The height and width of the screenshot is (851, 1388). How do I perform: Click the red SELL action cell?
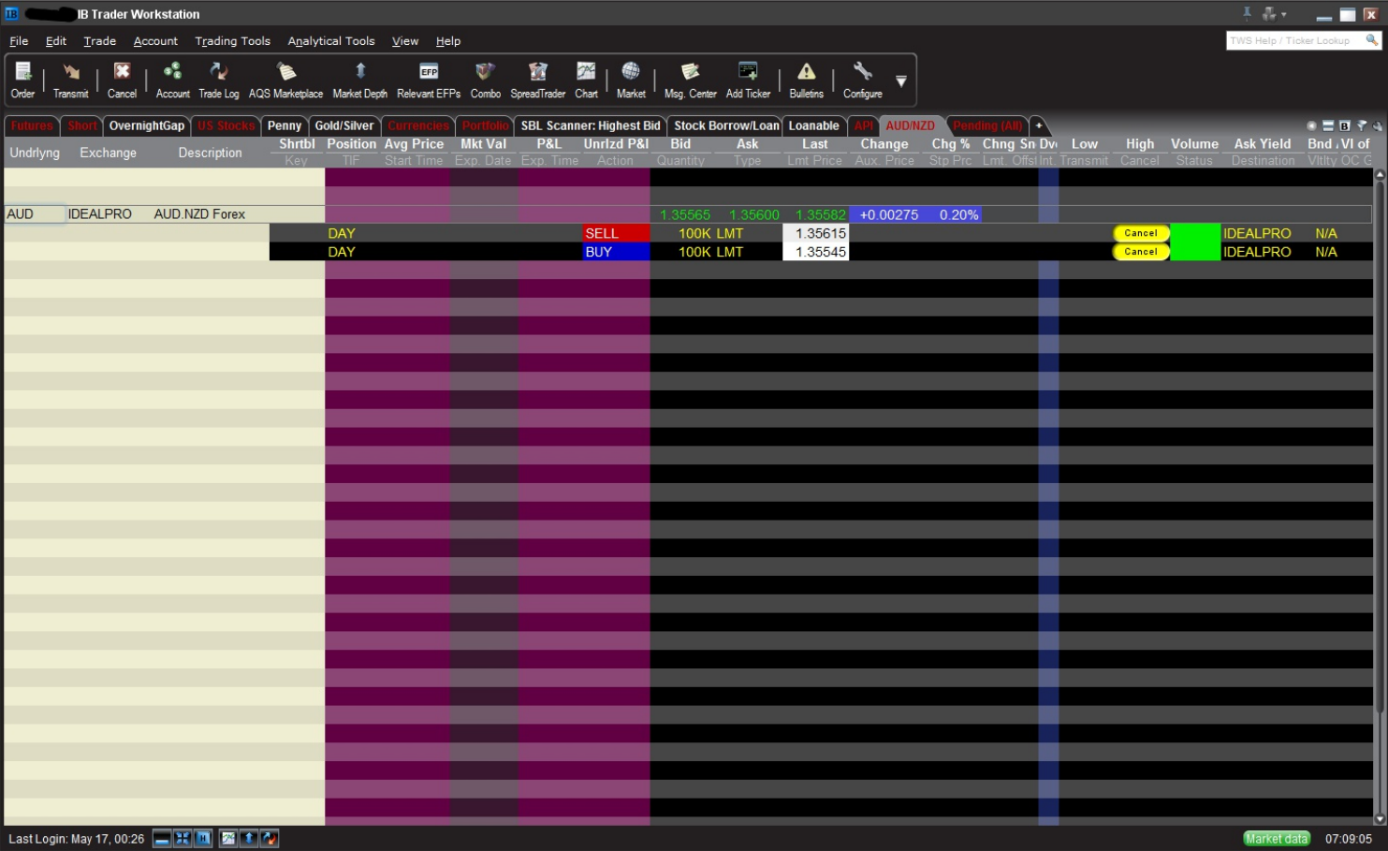pyautogui.click(x=616, y=233)
